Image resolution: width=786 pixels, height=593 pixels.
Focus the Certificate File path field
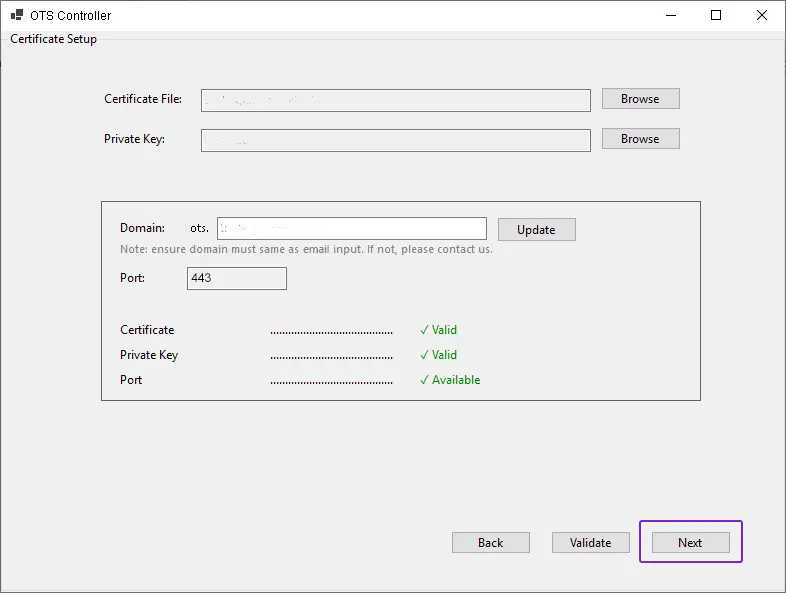pyautogui.click(x=395, y=100)
